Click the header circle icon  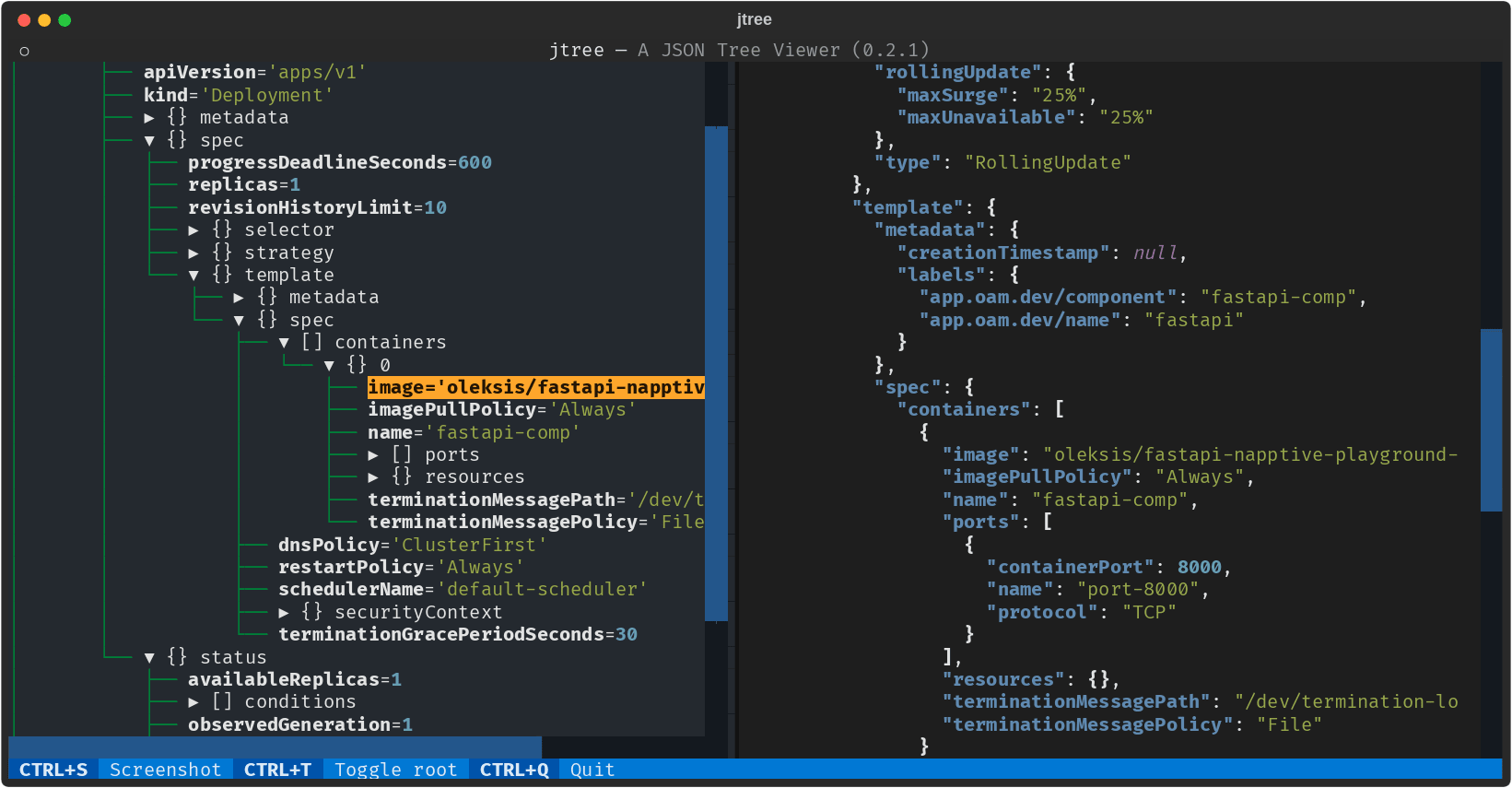25,52
